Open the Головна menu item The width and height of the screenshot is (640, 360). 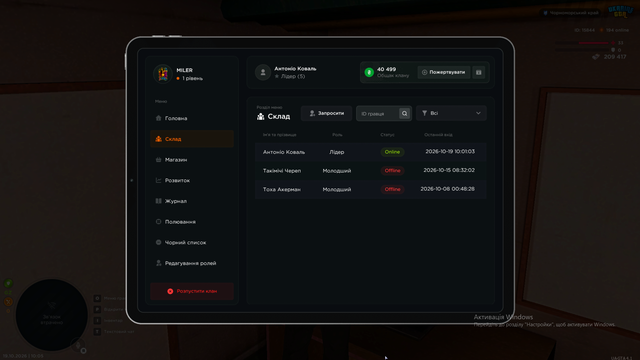(x=192, y=118)
